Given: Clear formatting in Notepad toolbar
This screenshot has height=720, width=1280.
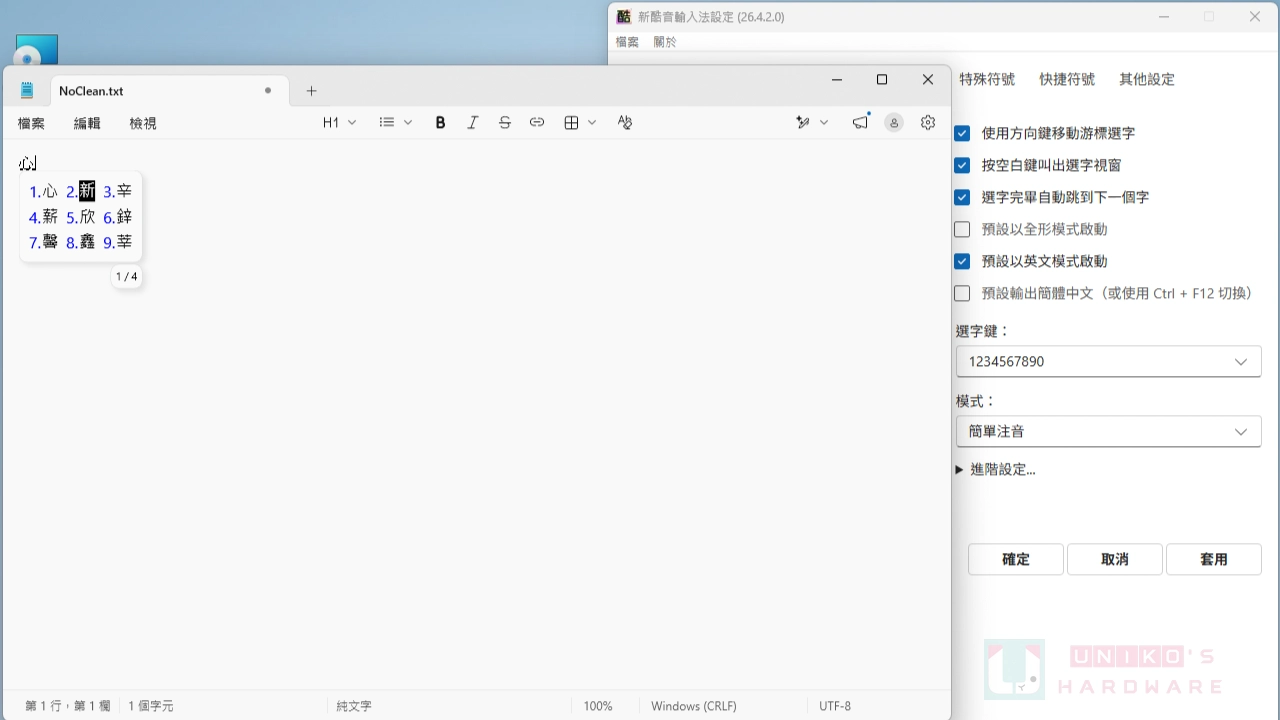Looking at the screenshot, I should pyautogui.click(x=625, y=122).
